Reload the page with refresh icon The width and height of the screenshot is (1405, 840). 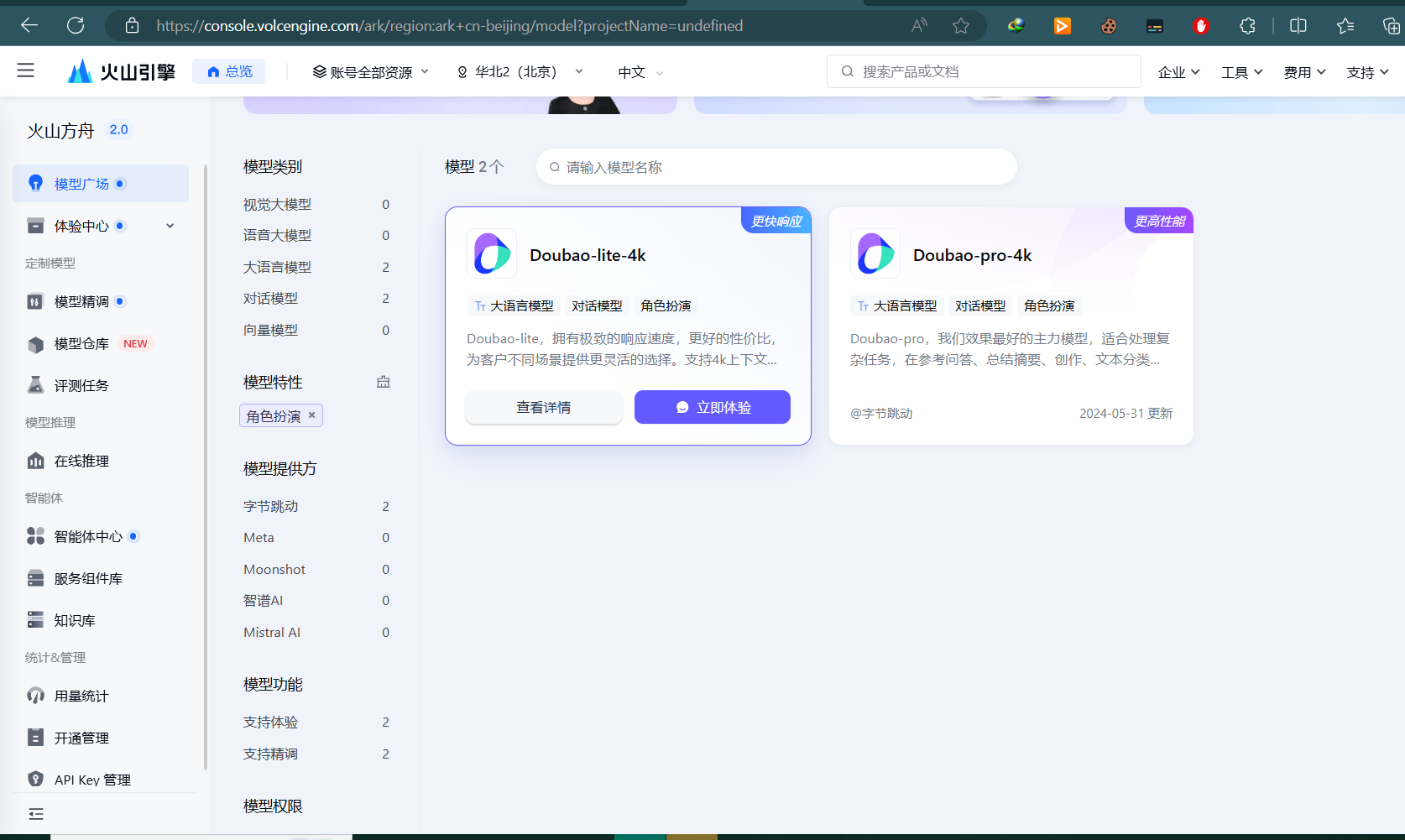coord(76,25)
